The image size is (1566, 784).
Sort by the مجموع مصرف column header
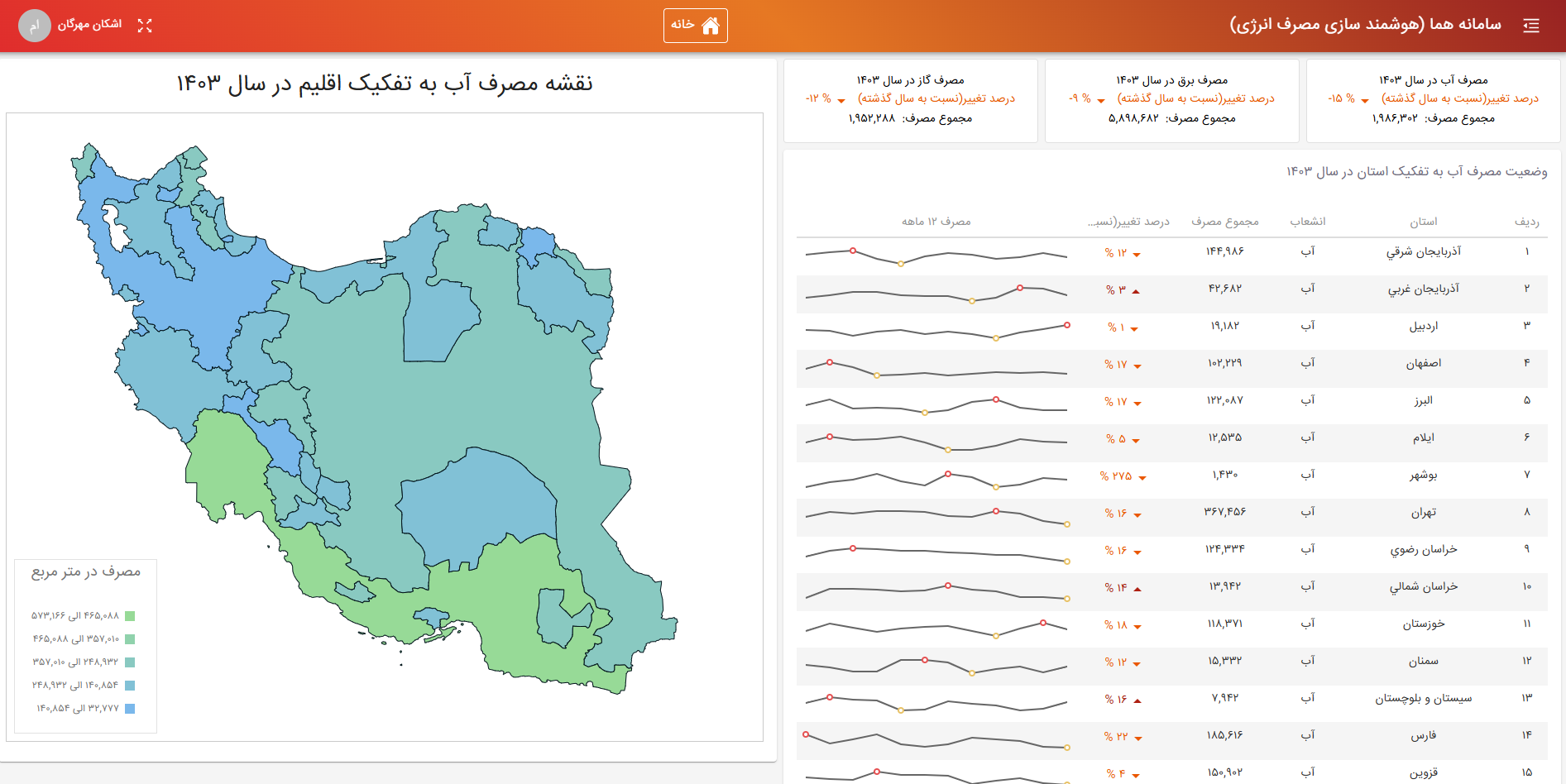(1224, 222)
